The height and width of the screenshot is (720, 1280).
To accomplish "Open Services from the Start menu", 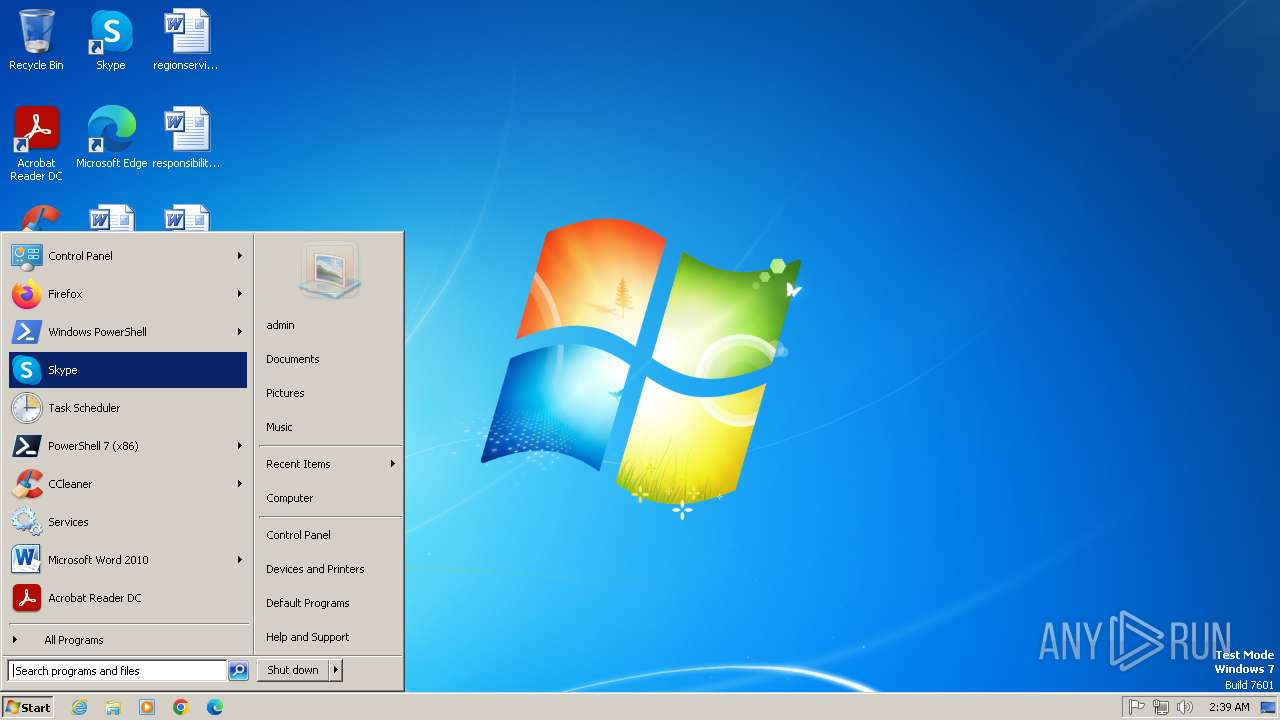I will pos(128,522).
